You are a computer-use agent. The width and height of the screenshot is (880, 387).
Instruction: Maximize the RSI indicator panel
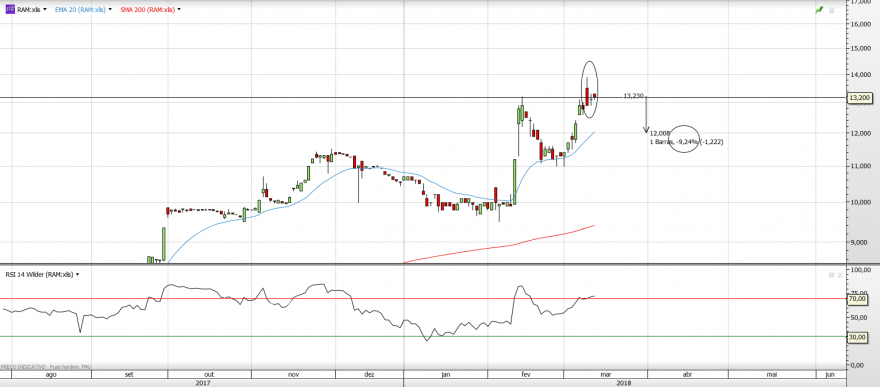click(x=832, y=275)
